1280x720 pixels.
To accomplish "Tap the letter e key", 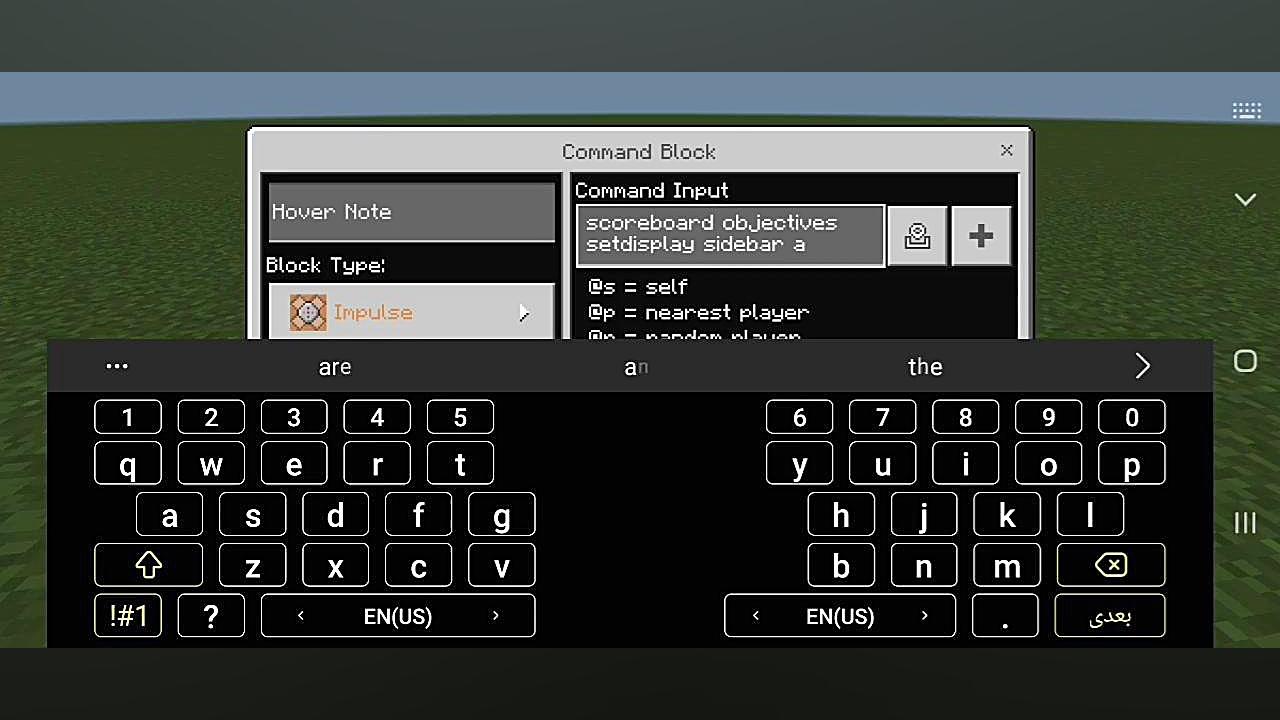I will 294,464.
